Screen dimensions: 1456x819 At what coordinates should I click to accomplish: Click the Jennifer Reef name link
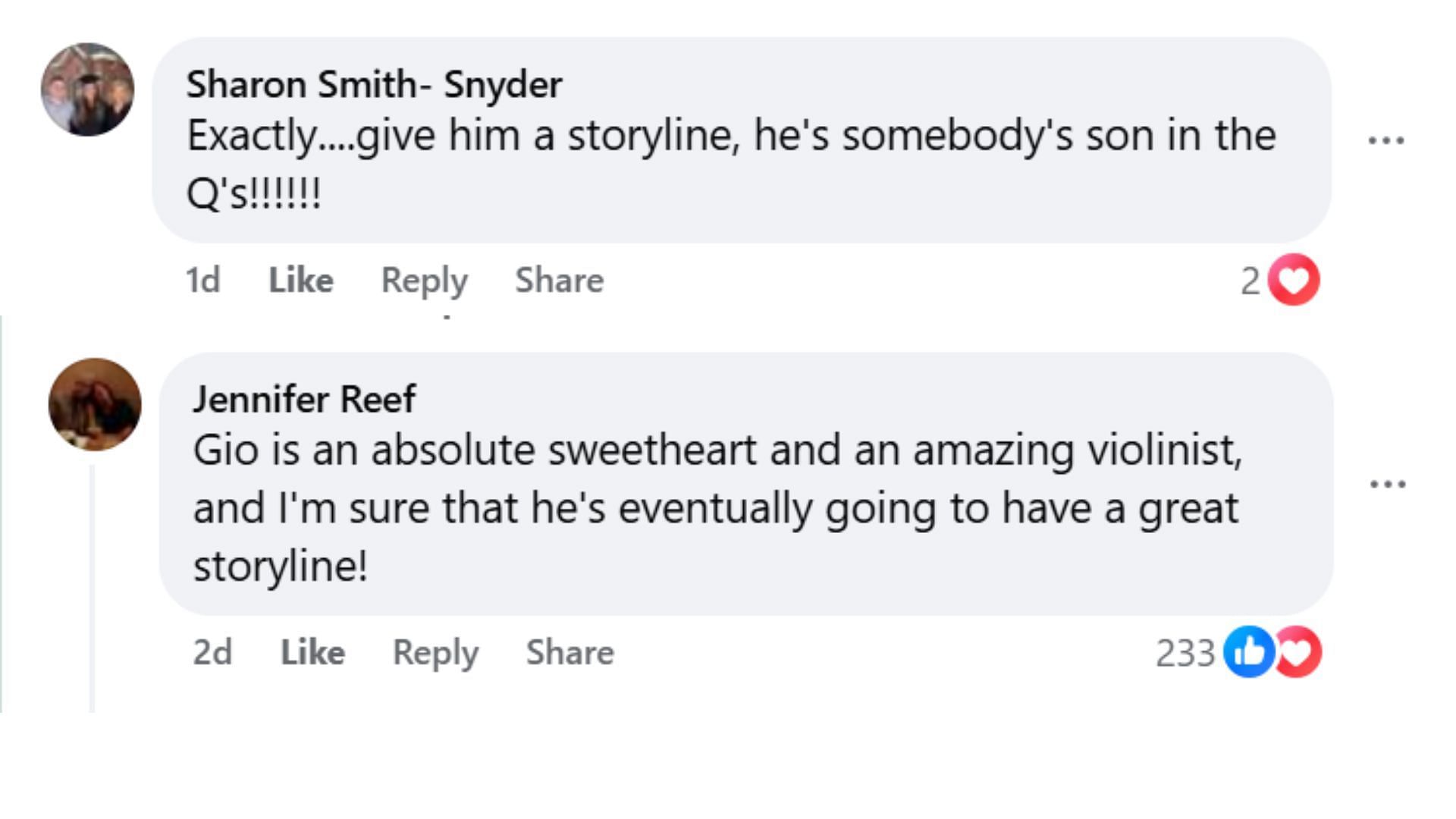tap(303, 399)
